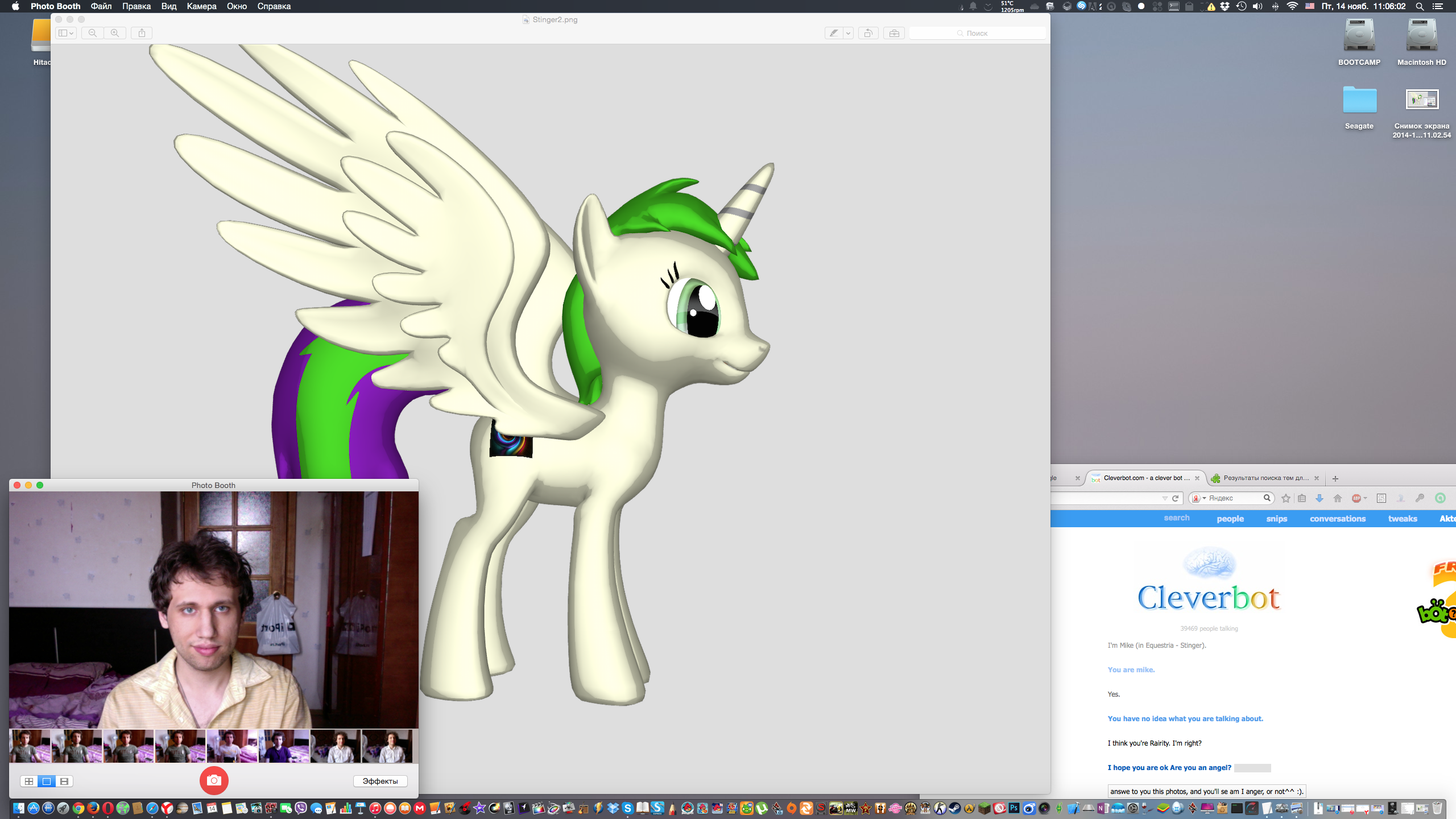1456x819 pixels.
Task: Open the Справка menu
Action: pos(274,6)
